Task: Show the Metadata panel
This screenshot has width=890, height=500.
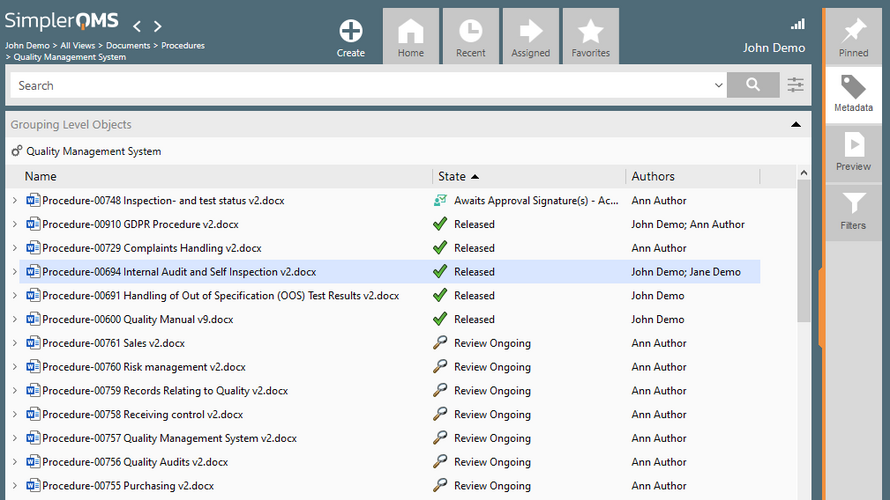Action: point(853,94)
